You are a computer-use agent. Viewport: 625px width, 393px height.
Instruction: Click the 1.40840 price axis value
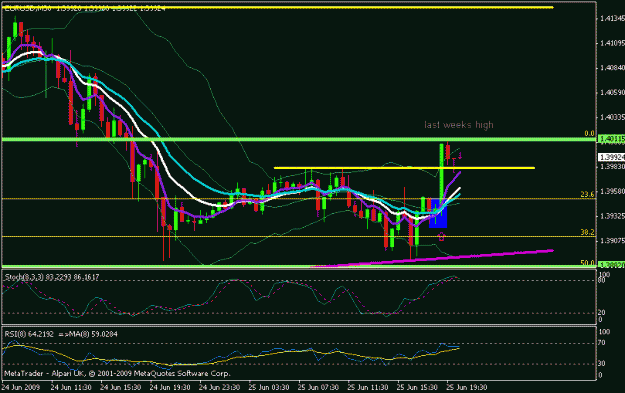(x=612, y=68)
